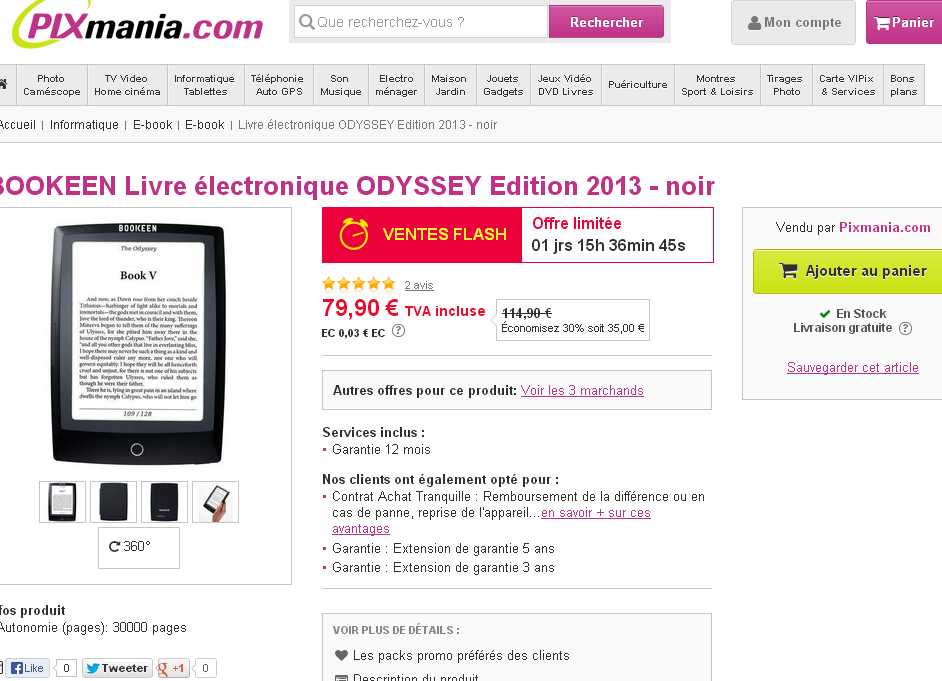Click the search input field
This screenshot has width=942, height=681.
tap(422, 22)
